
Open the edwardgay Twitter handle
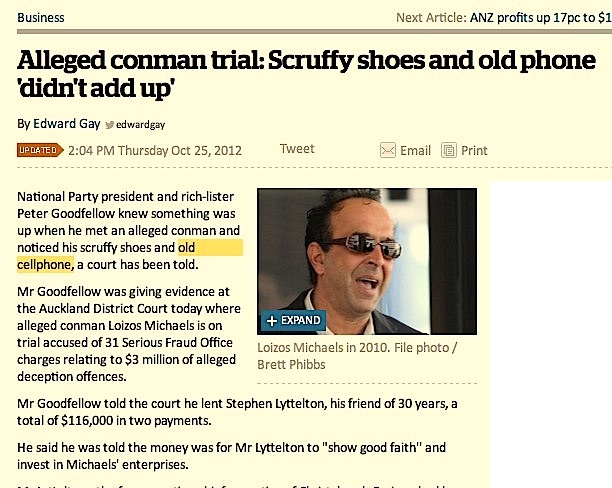point(141,125)
